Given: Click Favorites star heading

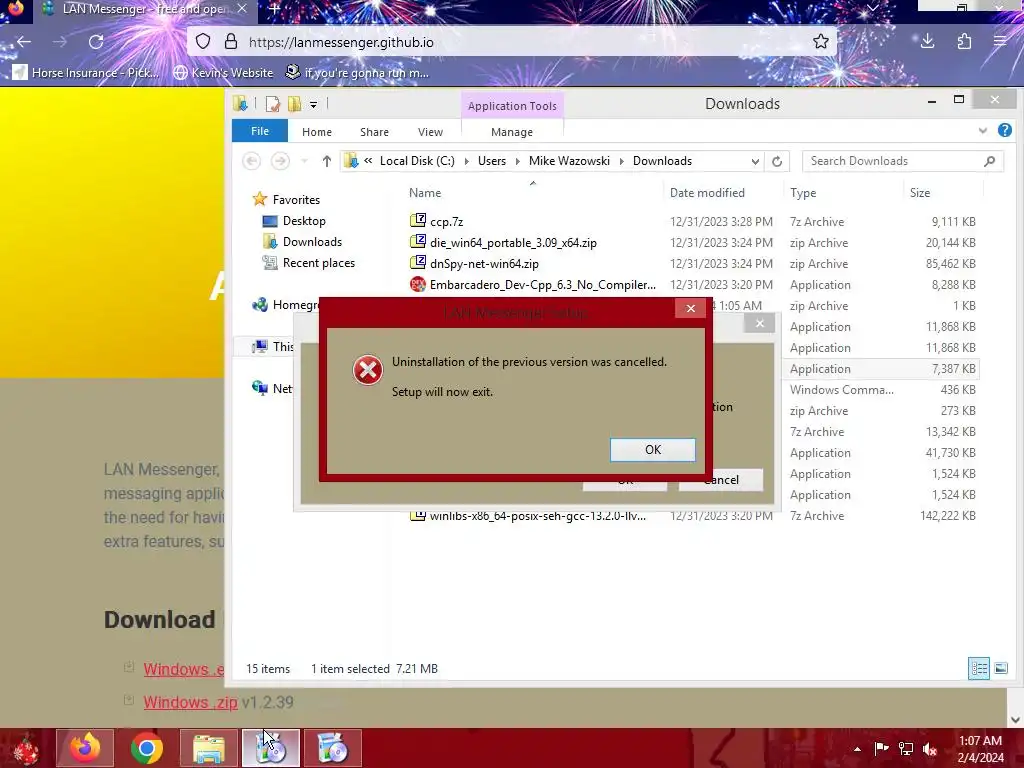Looking at the screenshot, I should click(286, 199).
